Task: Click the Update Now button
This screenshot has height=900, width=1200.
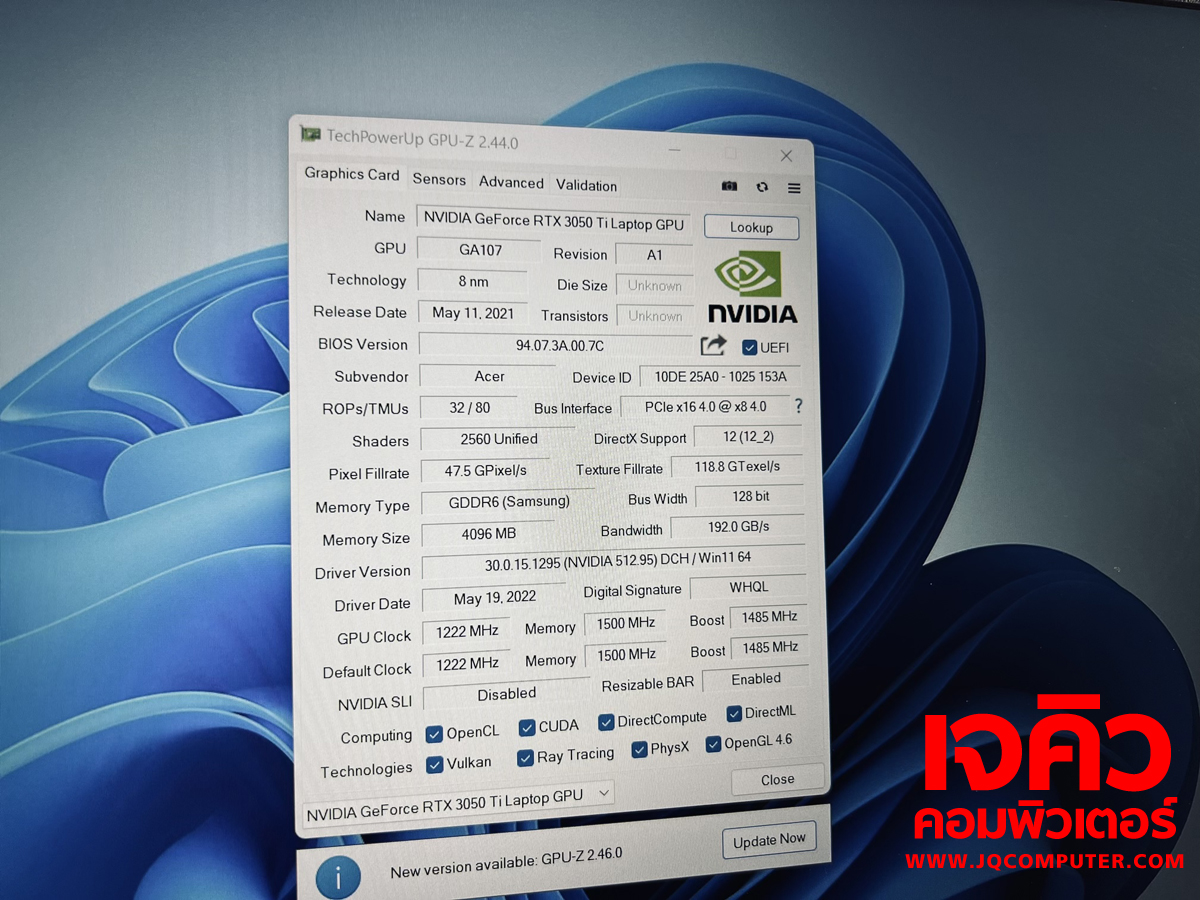Action: [768, 841]
